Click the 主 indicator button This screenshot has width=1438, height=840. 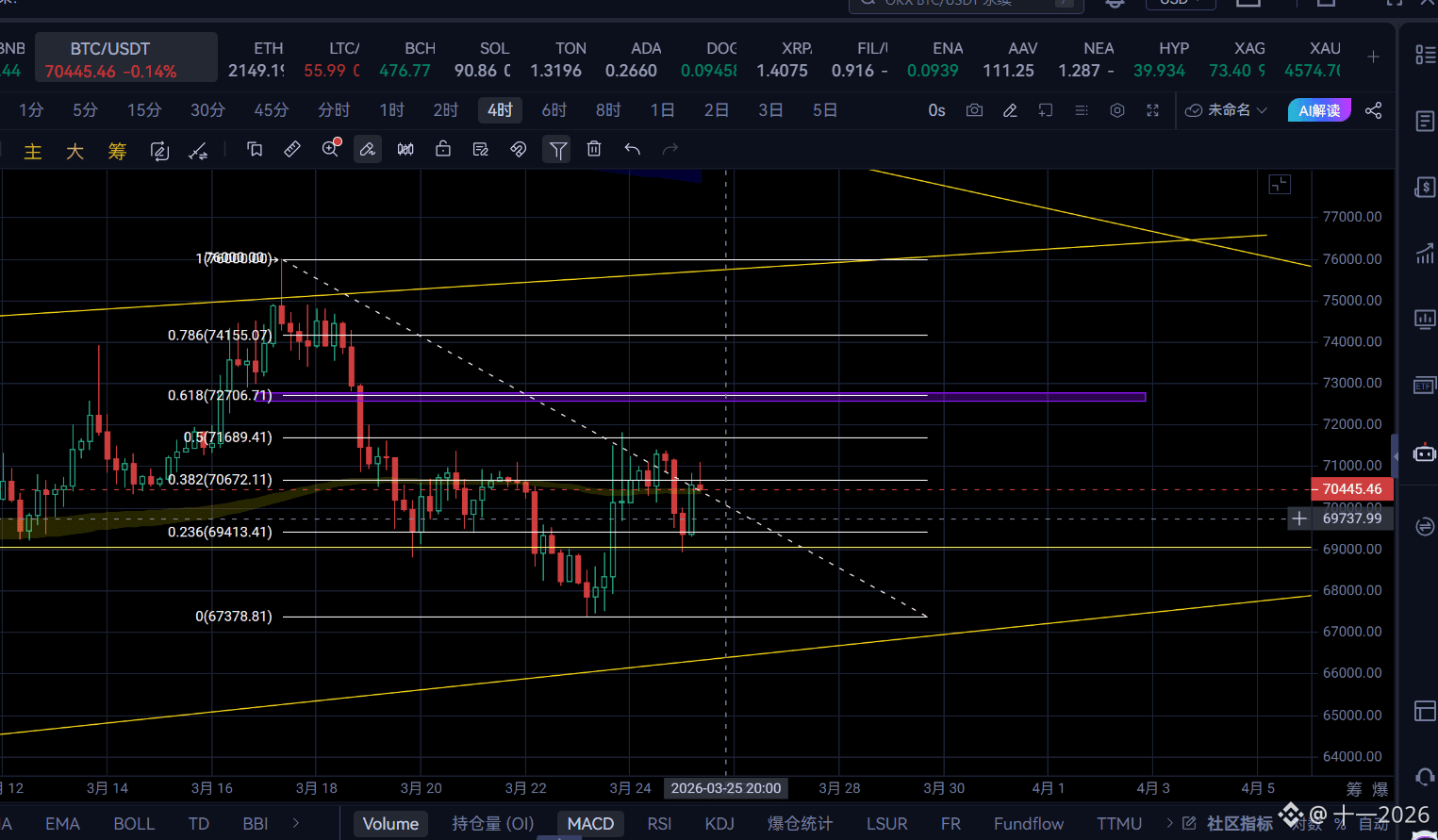click(x=33, y=152)
